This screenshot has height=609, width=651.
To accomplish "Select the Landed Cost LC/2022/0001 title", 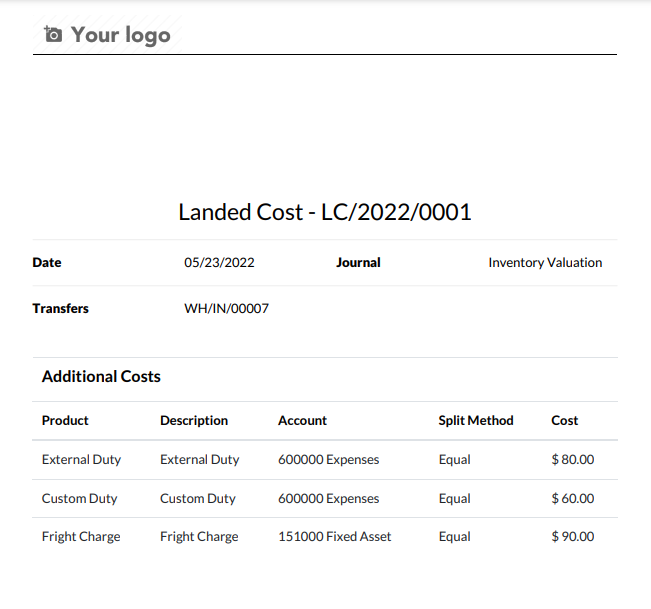I will (x=325, y=212).
